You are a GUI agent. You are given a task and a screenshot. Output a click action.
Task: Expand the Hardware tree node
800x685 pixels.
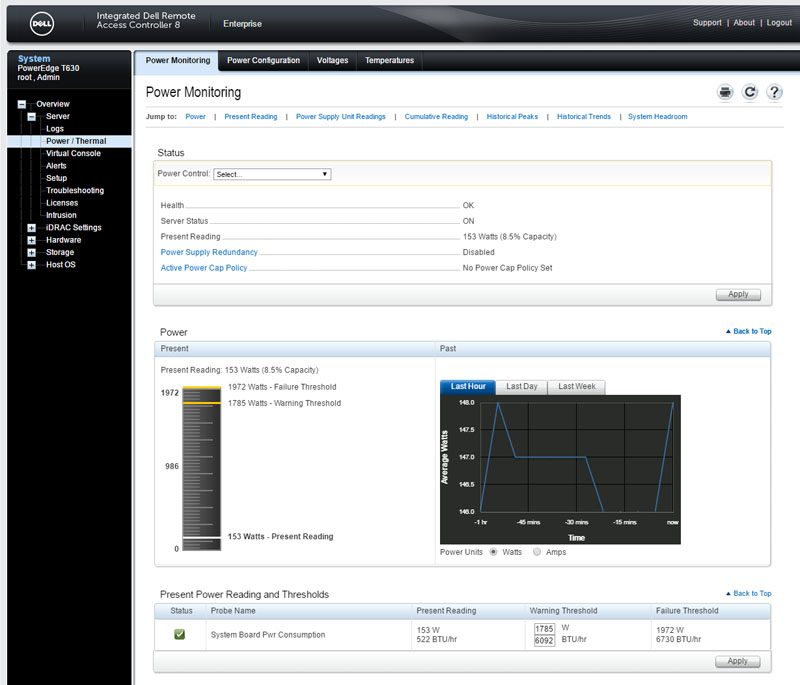32,240
